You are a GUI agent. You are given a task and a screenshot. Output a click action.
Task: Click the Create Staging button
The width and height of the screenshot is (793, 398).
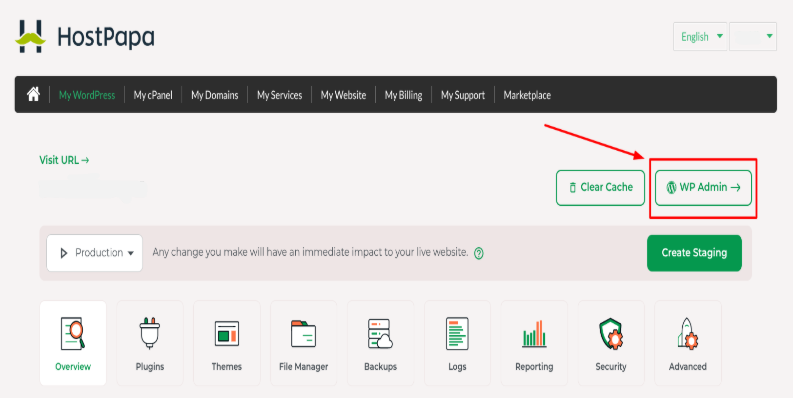(694, 253)
